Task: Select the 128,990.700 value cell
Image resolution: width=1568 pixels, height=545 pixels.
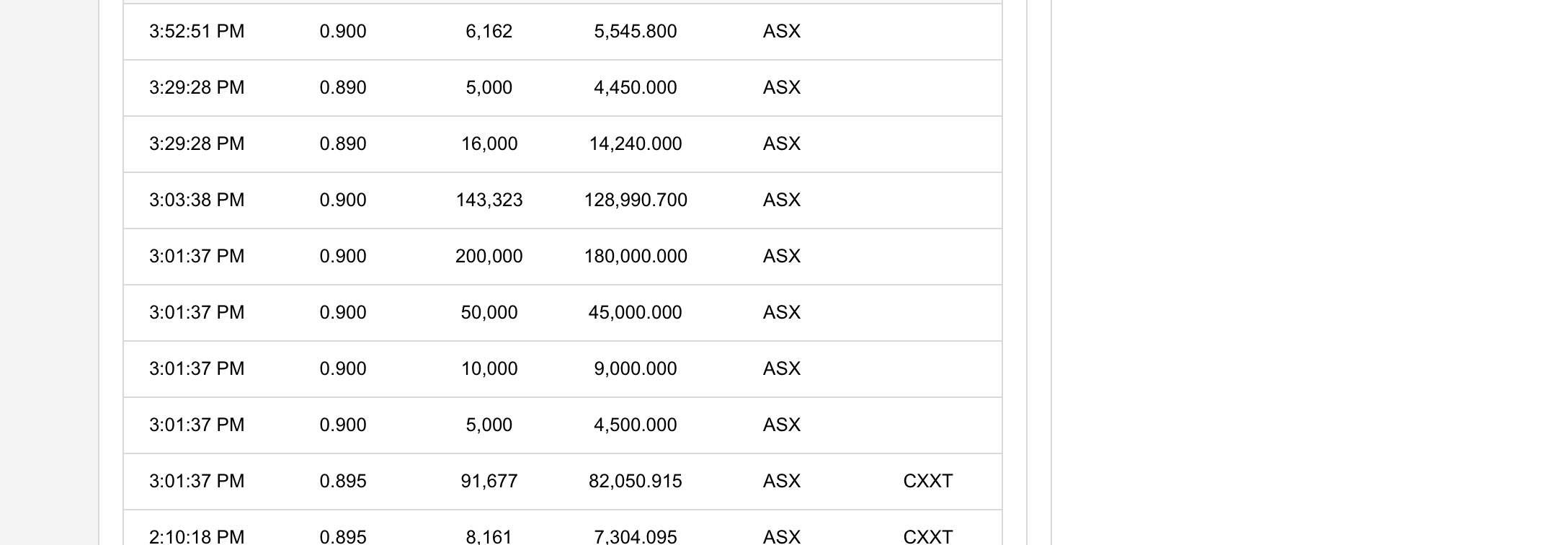Action: tap(636, 200)
